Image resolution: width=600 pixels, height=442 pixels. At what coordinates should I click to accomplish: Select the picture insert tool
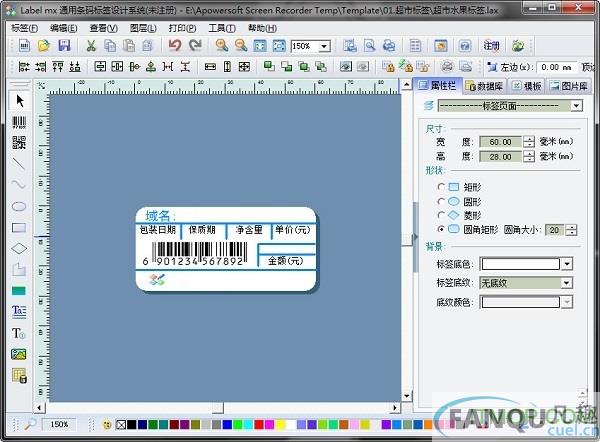click(19, 354)
